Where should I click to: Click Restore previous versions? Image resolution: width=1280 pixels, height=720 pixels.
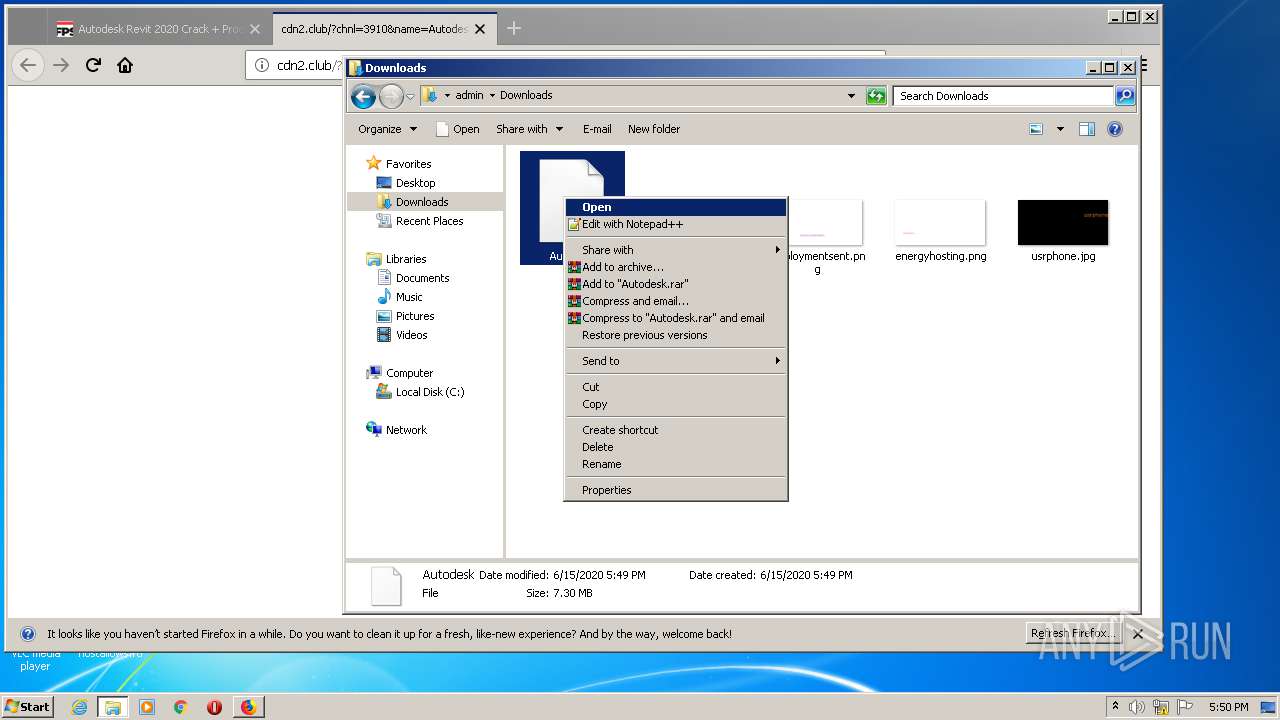click(x=676, y=335)
